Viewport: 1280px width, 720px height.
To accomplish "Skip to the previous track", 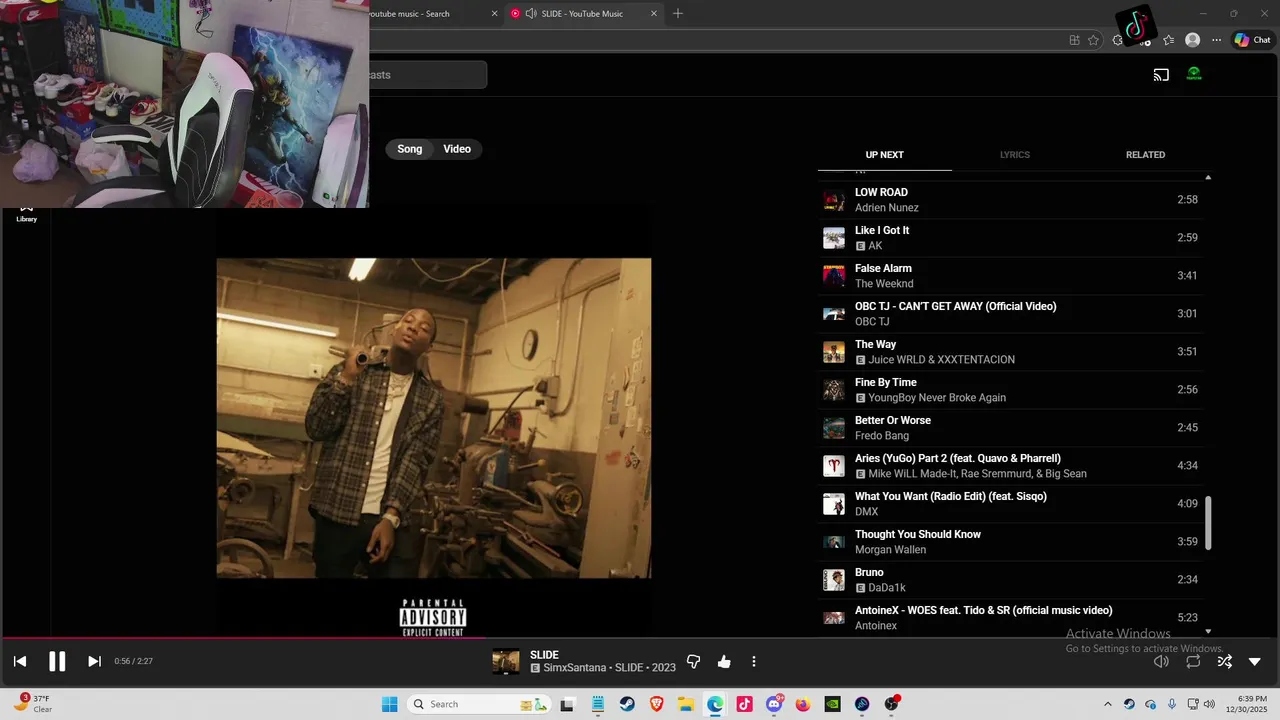I will [x=19, y=661].
